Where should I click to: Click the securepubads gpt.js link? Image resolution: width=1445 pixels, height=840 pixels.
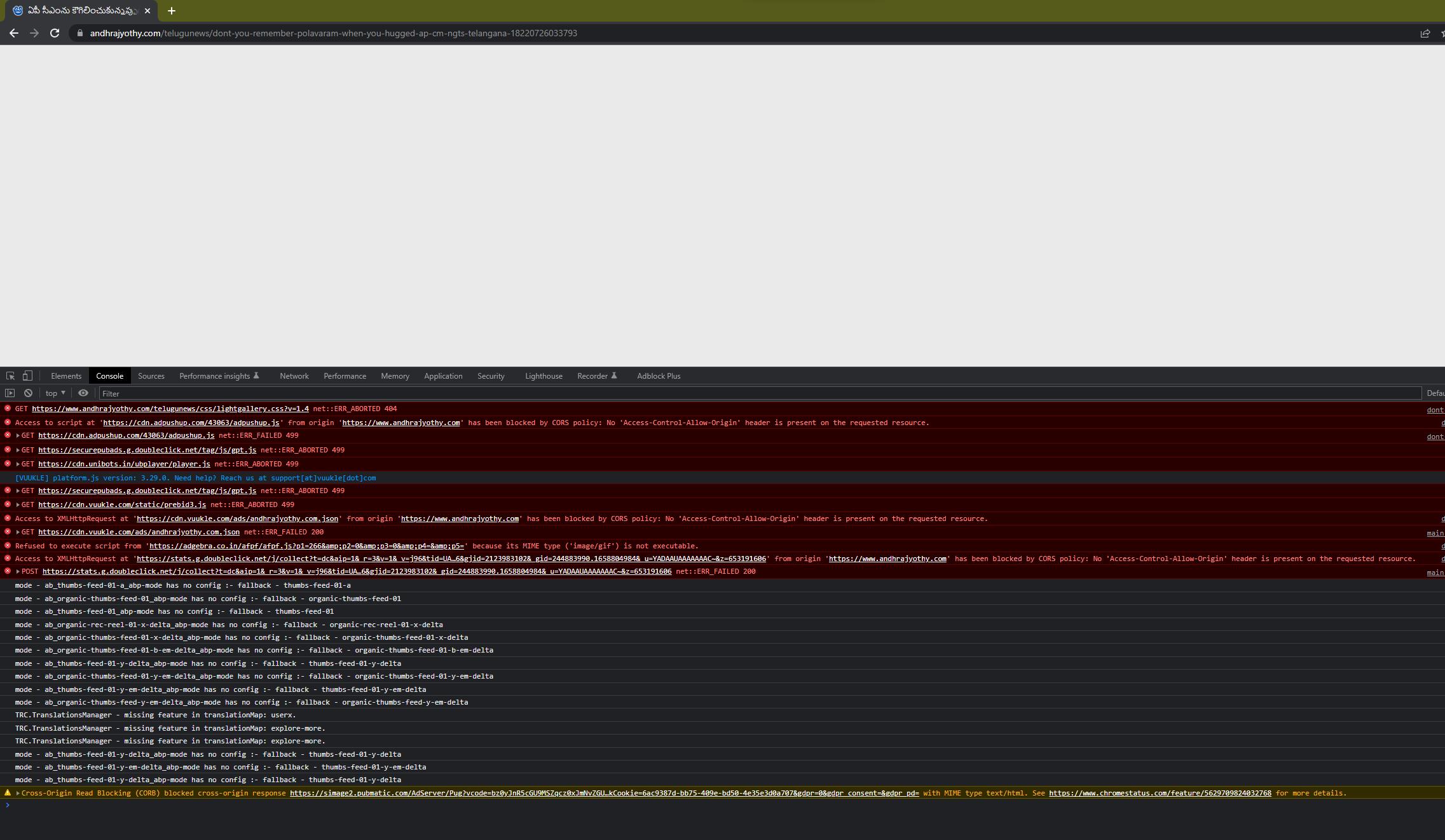(146, 450)
